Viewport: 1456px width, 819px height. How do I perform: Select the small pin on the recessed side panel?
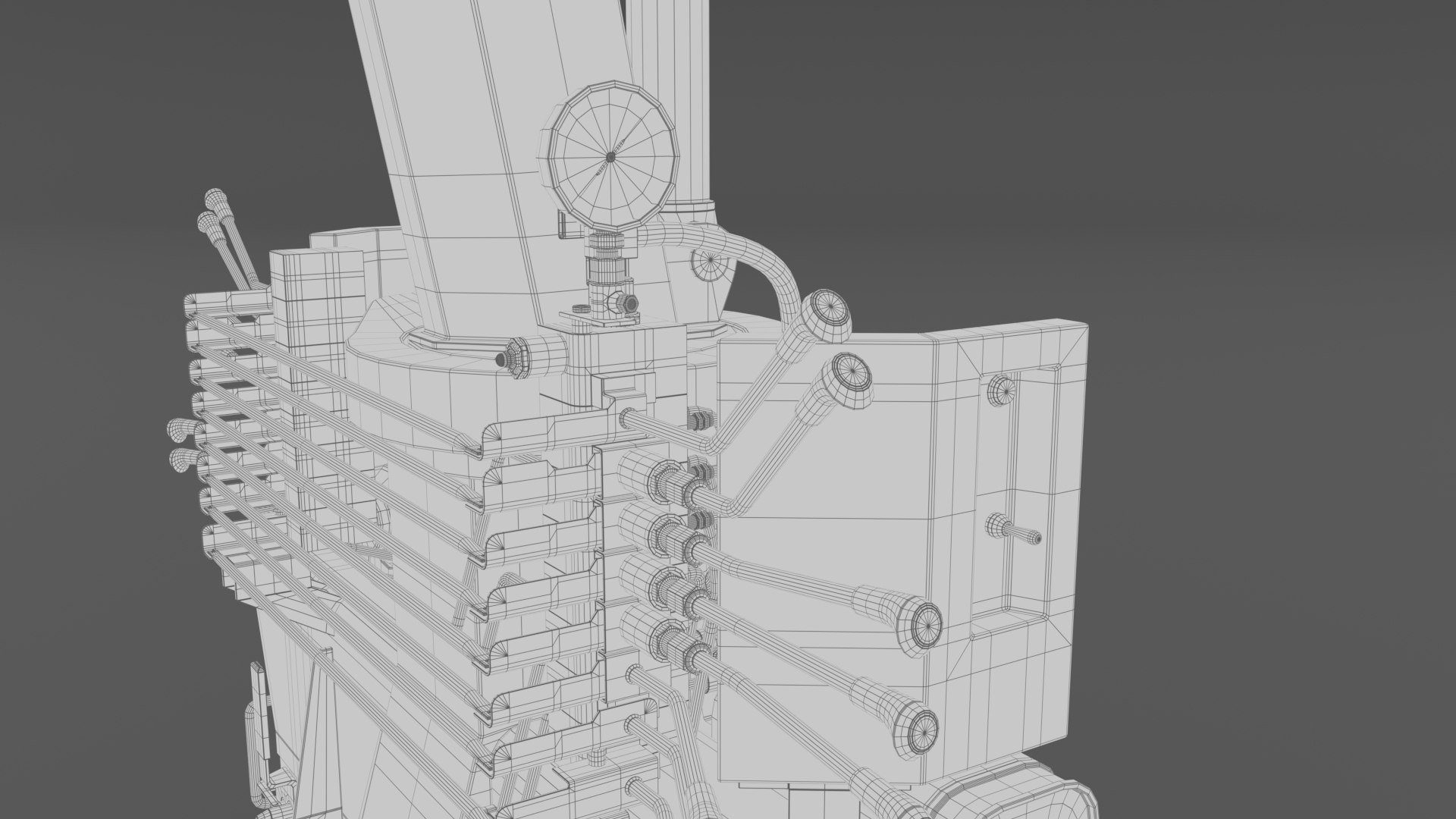tap(1014, 529)
